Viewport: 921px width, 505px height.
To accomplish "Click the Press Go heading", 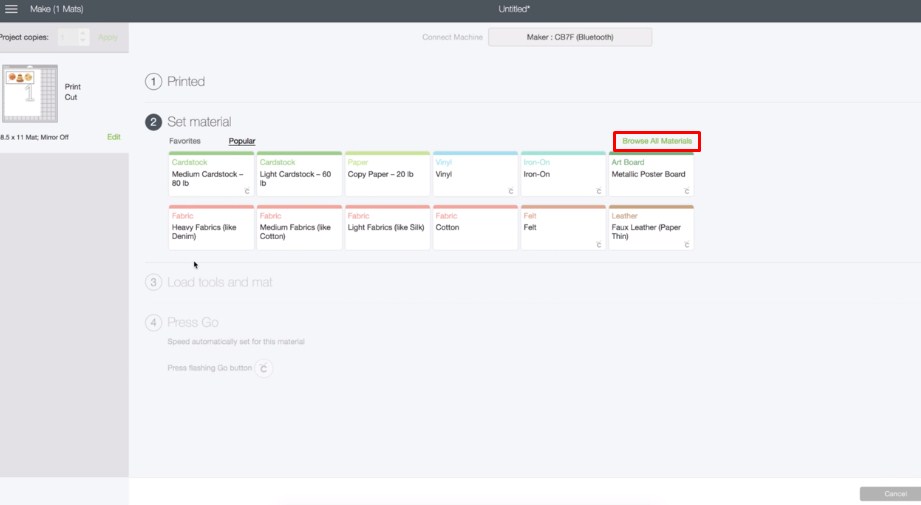I will (193, 322).
